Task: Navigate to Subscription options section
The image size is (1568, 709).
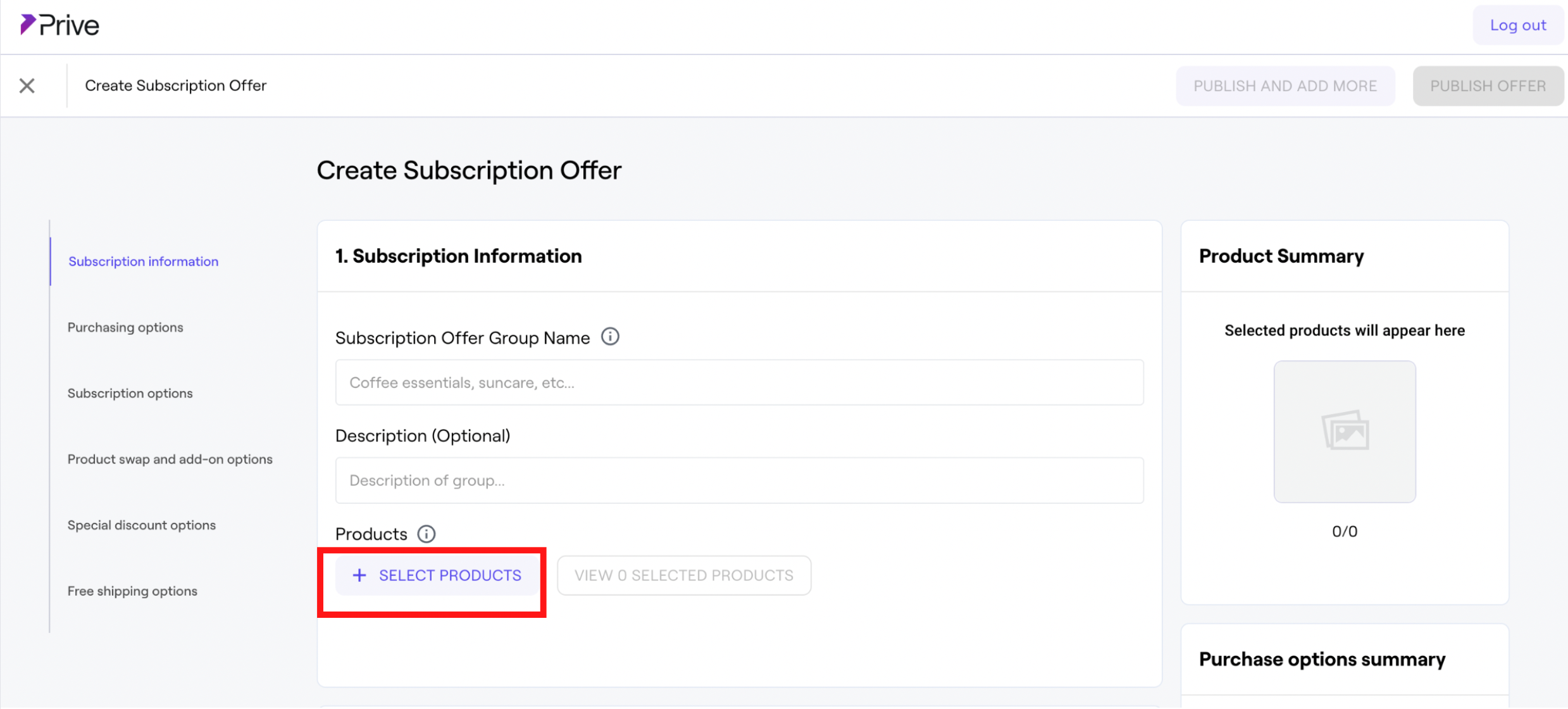Action: 130,393
